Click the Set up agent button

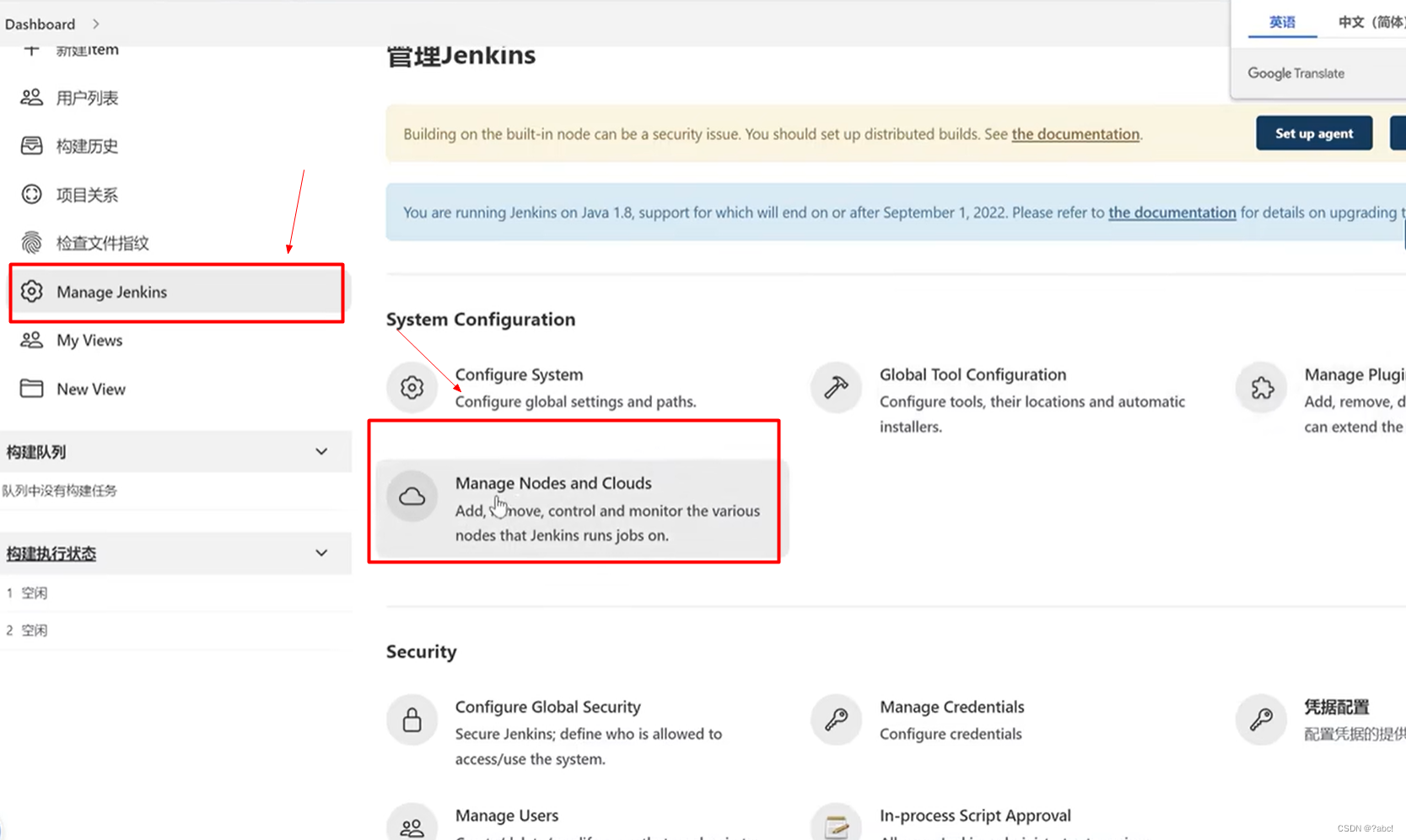1314,133
